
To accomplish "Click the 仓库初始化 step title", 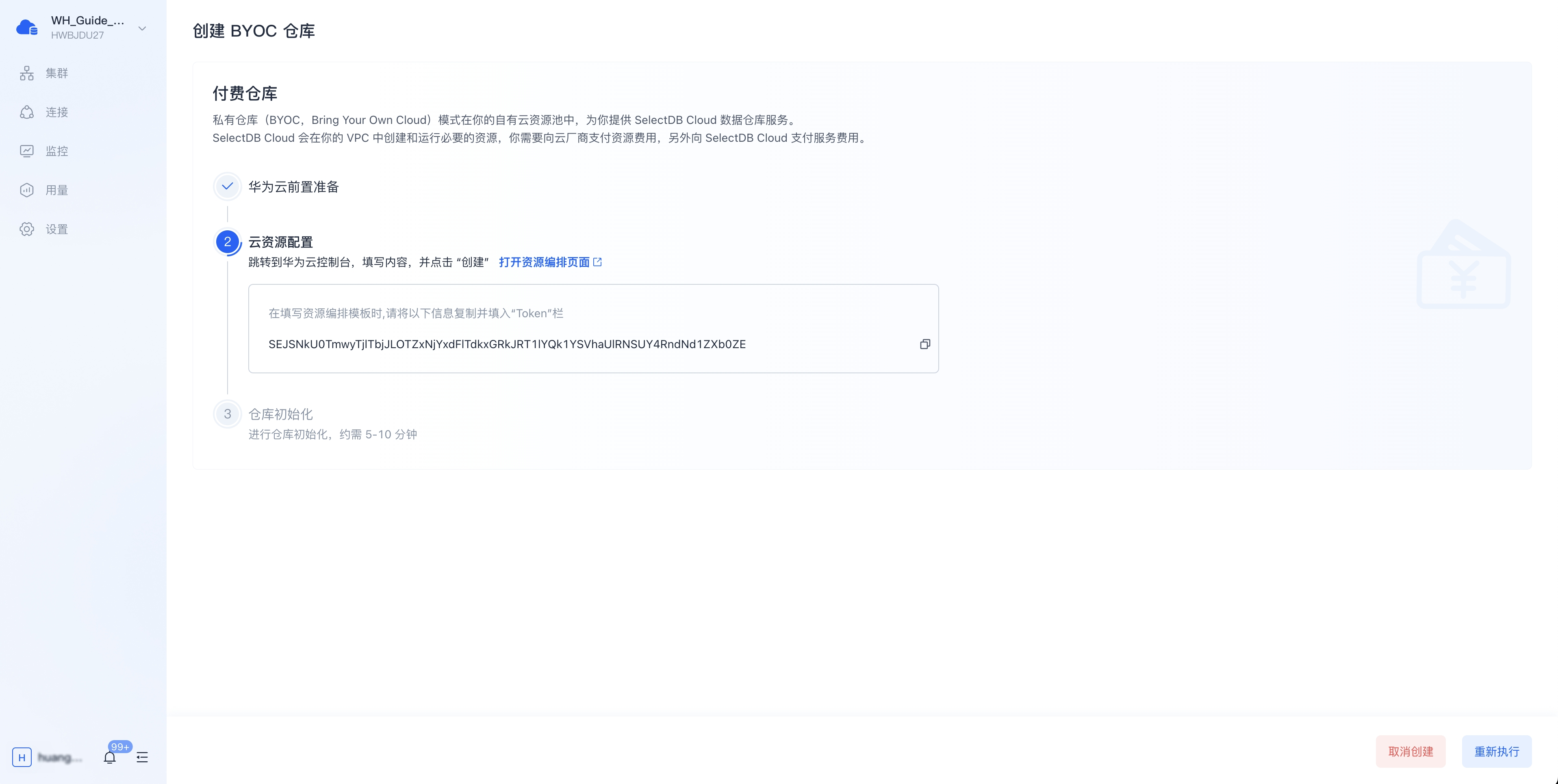I will pyautogui.click(x=281, y=414).
